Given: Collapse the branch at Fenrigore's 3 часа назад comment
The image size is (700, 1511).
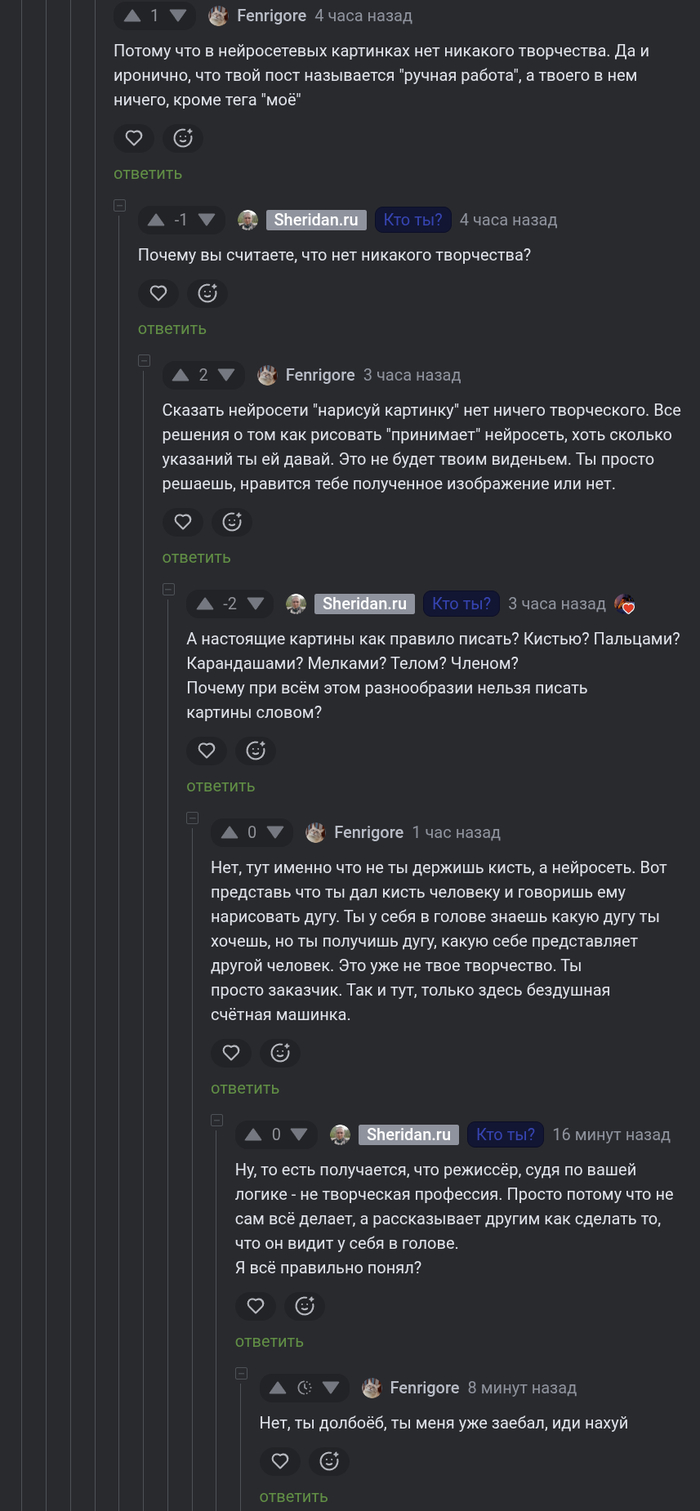Looking at the screenshot, I should tap(144, 361).
